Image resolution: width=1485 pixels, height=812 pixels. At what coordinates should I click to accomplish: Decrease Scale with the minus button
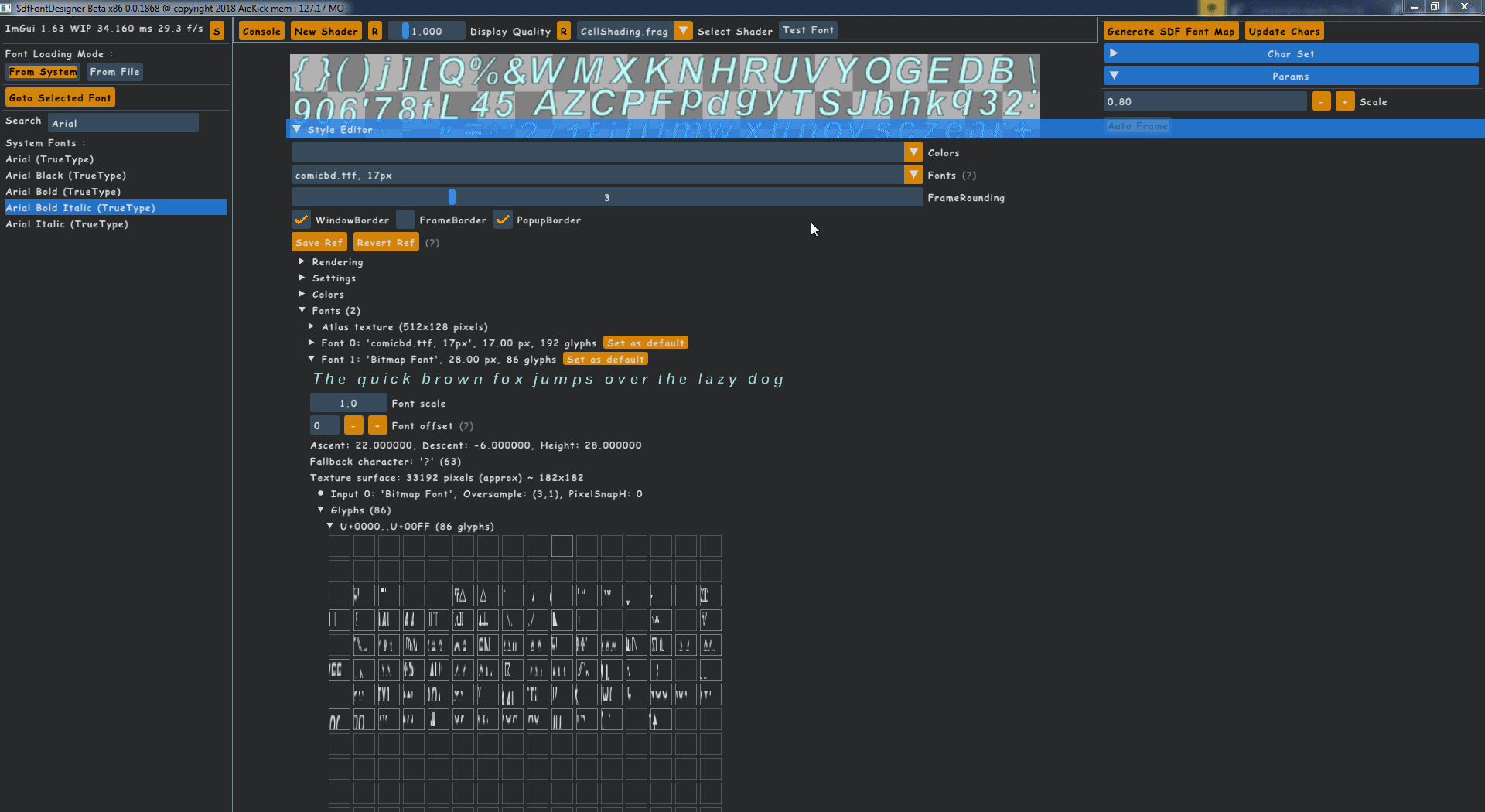(1321, 101)
